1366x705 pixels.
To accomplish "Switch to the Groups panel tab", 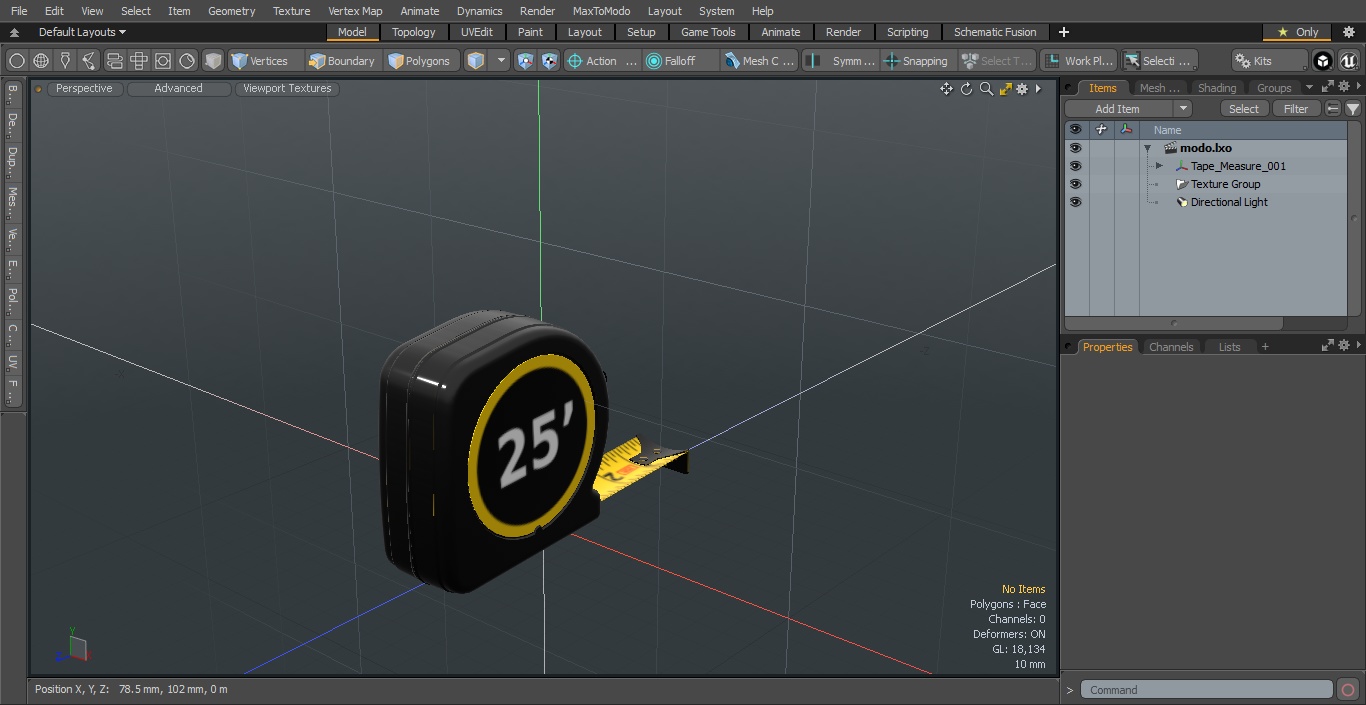I will point(1274,88).
